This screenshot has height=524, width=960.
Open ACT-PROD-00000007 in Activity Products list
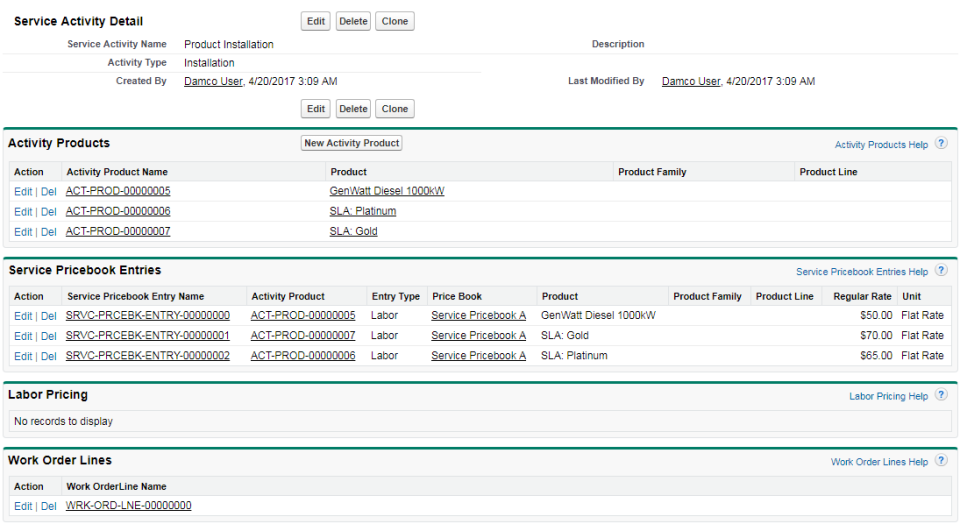point(118,231)
